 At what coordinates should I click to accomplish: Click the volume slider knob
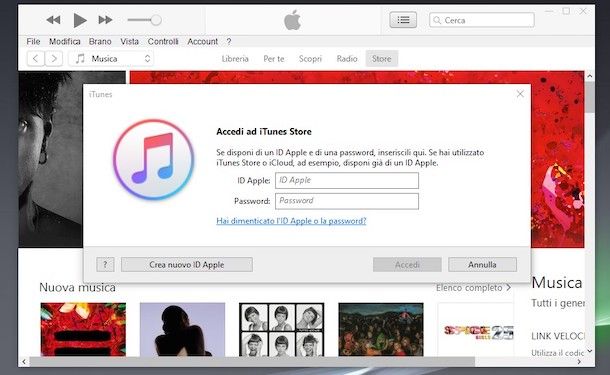[156, 20]
